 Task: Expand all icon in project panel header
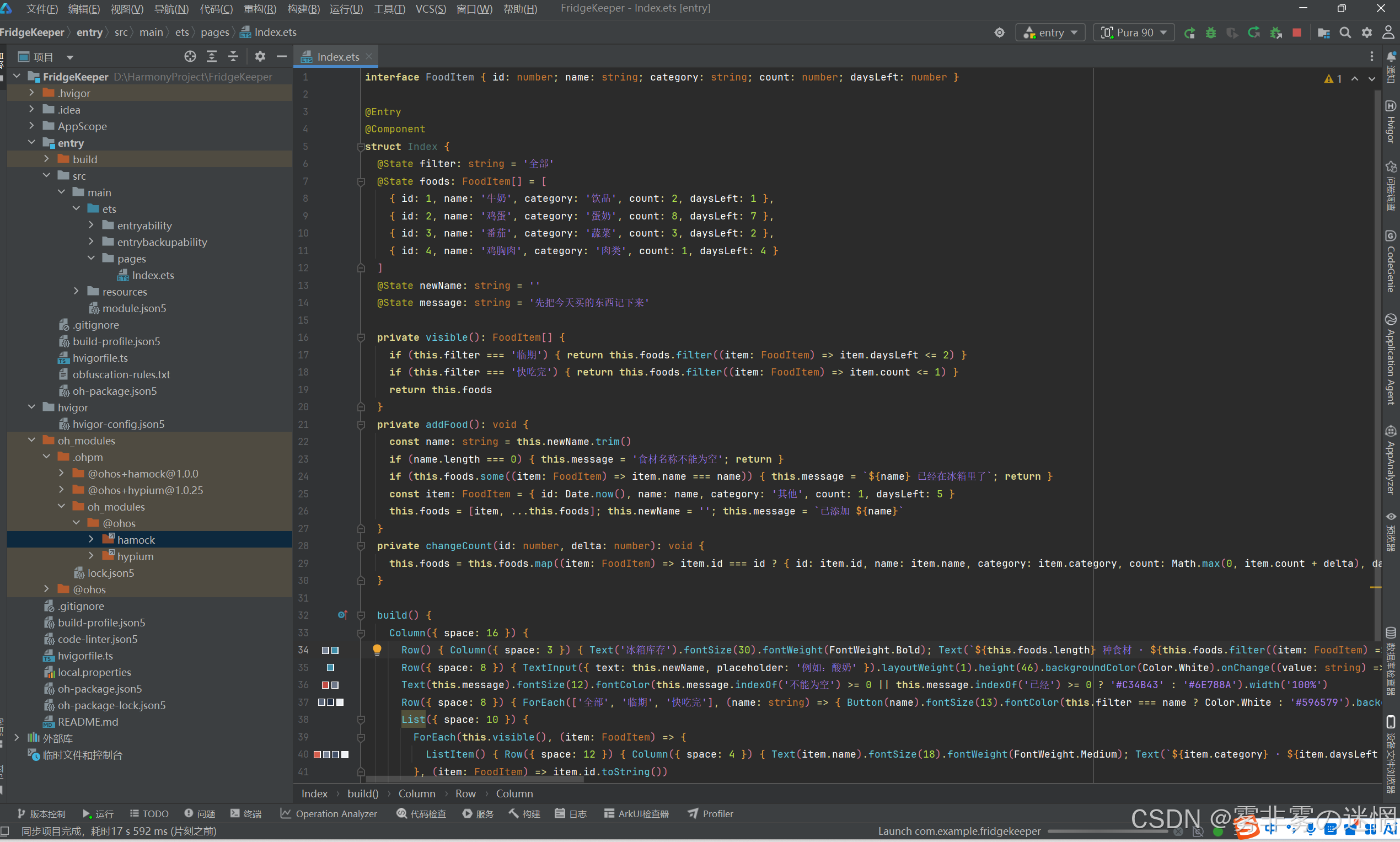point(212,56)
